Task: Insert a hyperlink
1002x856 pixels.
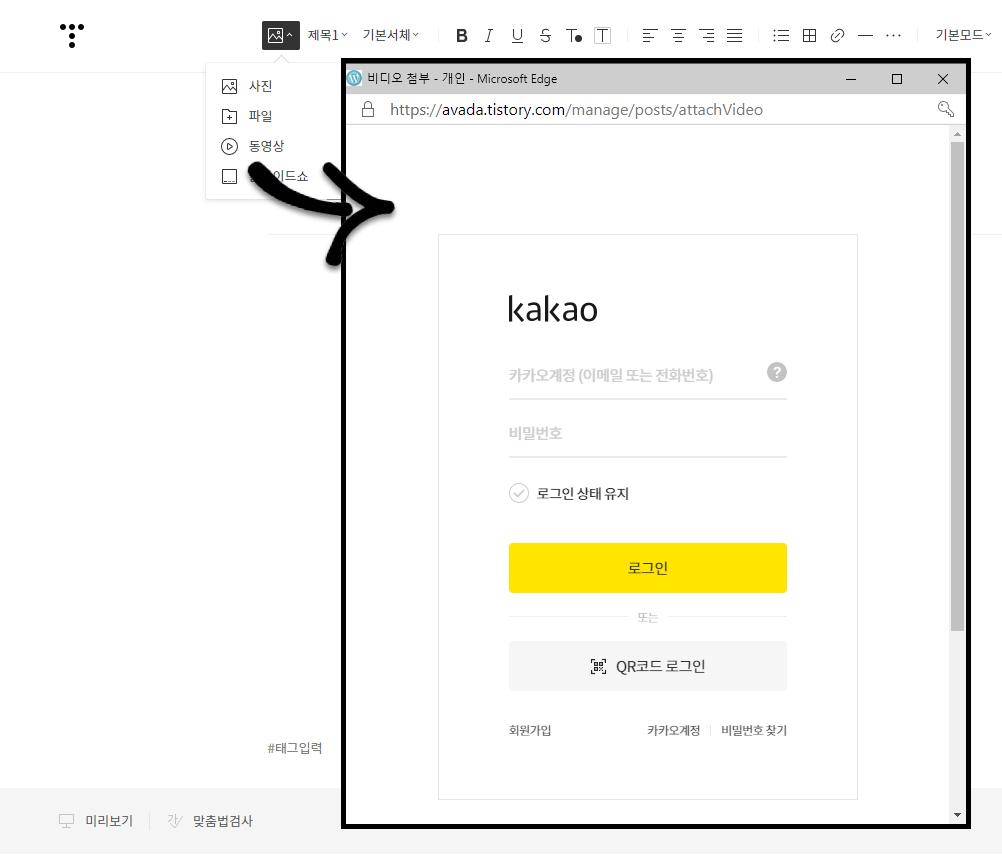Action: coord(837,36)
